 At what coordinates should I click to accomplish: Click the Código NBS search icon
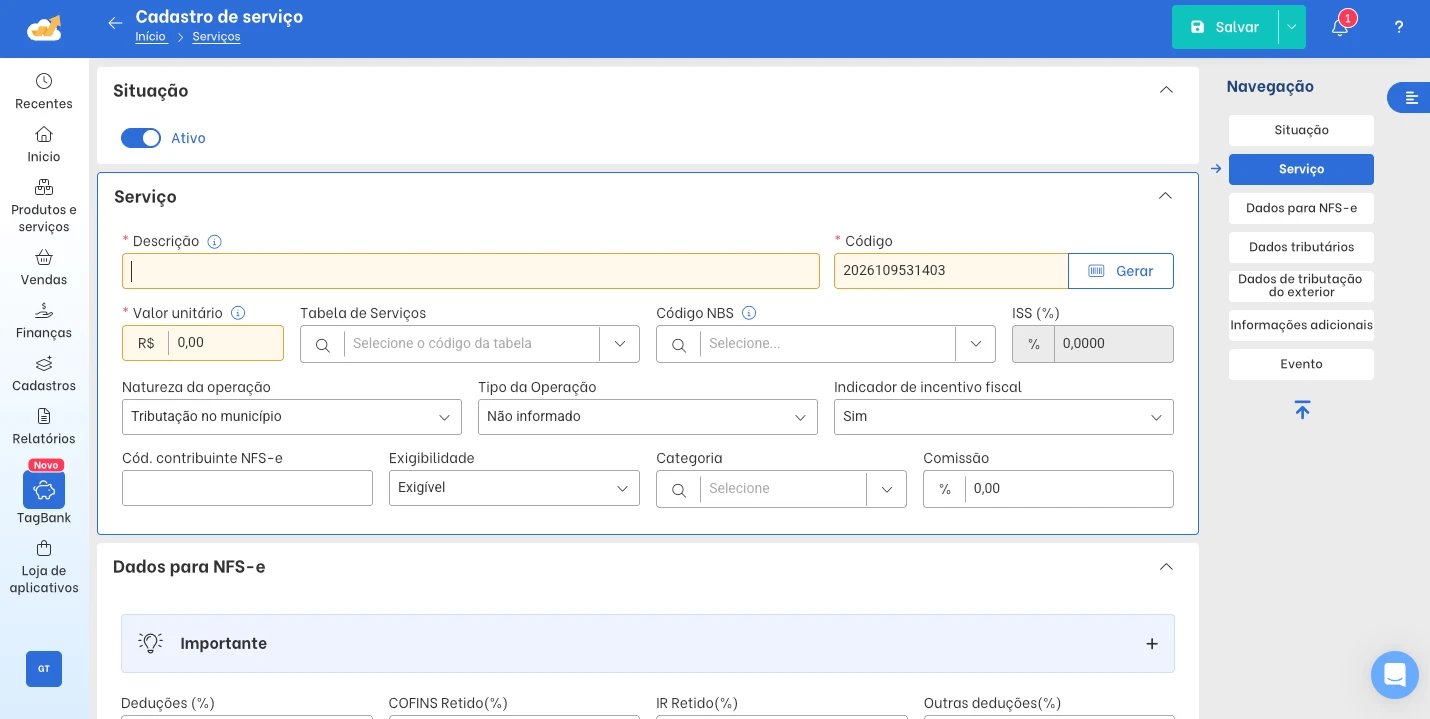pyautogui.click(x=679, y=345)
